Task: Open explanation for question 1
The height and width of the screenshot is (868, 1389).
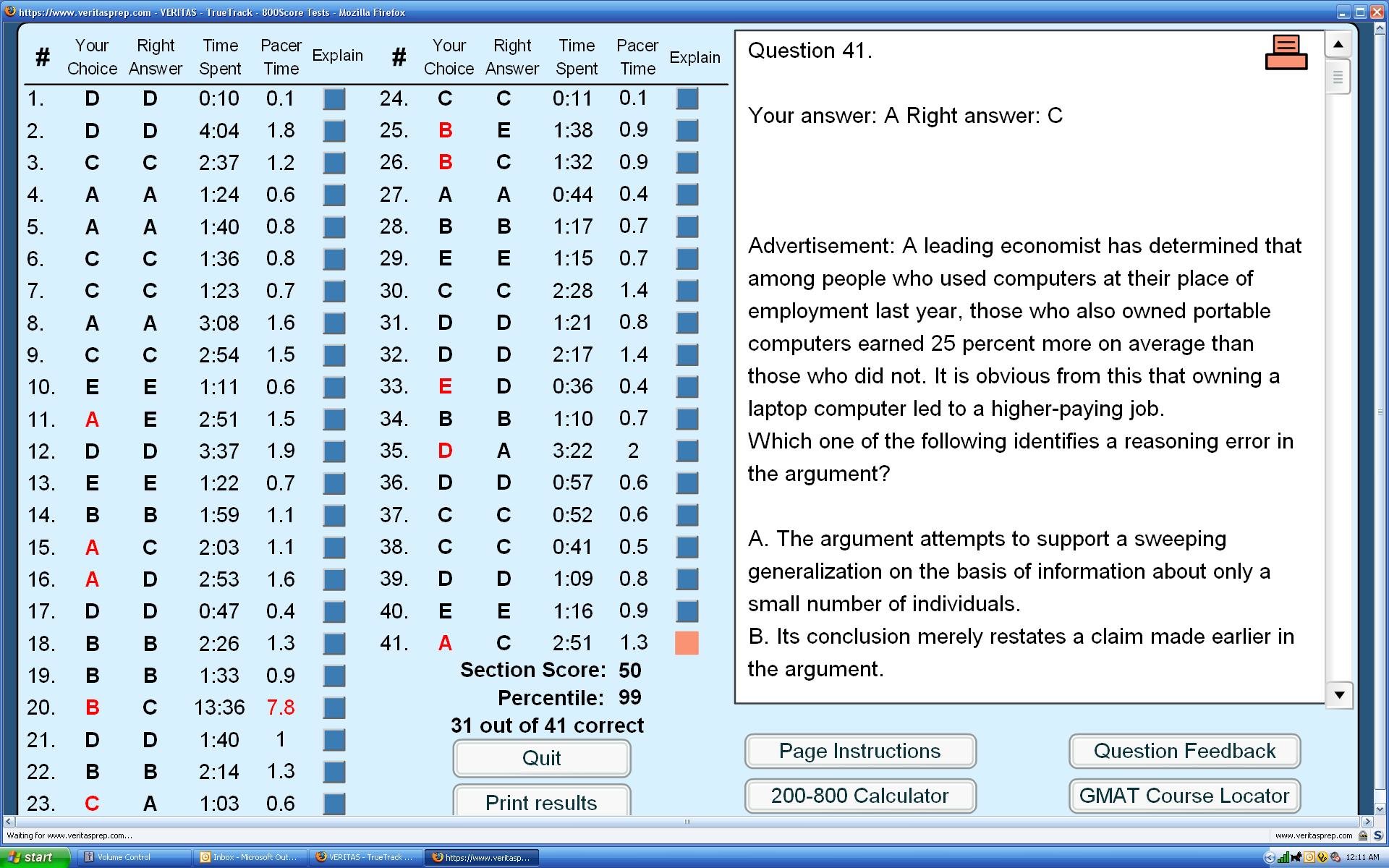Action: coord(334,99)
